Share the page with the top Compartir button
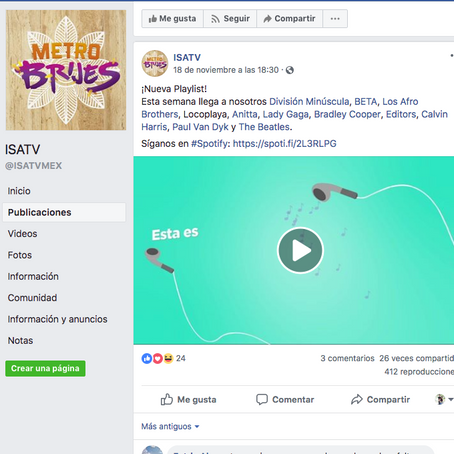Screen dimensions: 454x454 point(289,19)
